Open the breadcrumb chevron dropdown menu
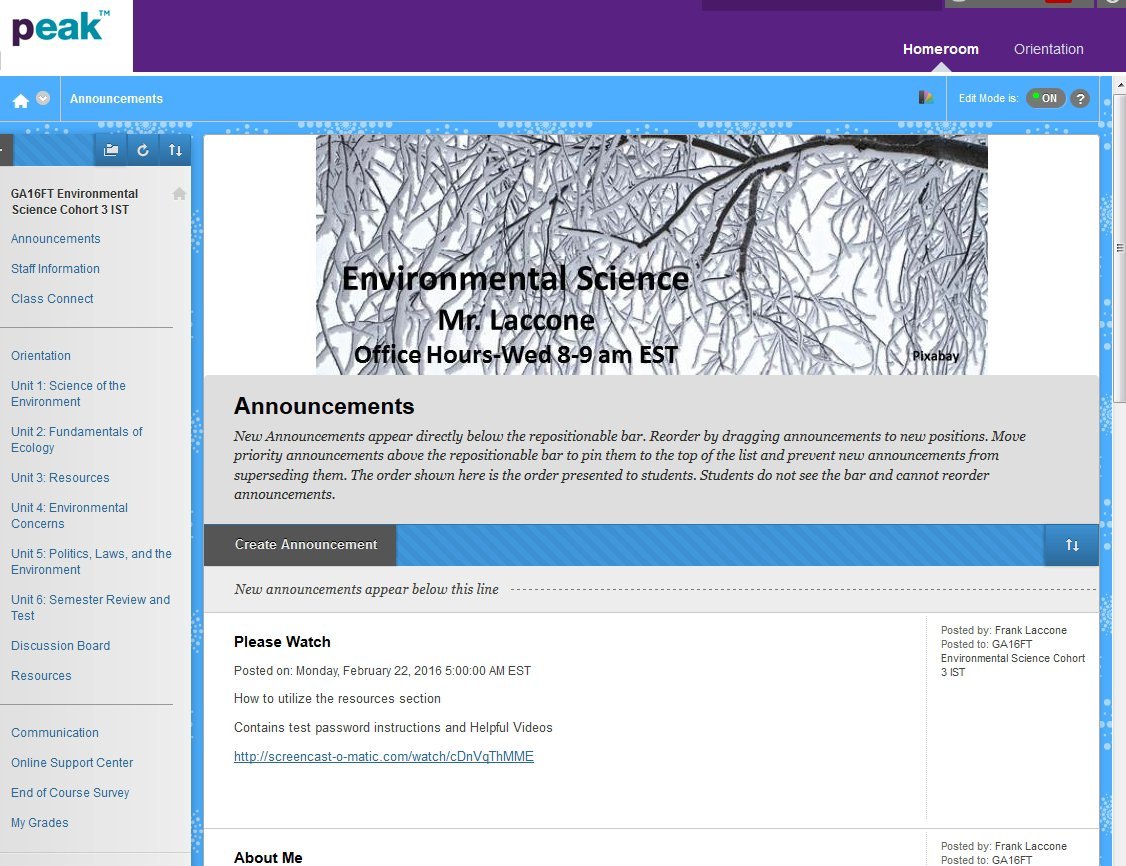The width and height of the screenshot is (1126, 866). [x=41, y=97]
